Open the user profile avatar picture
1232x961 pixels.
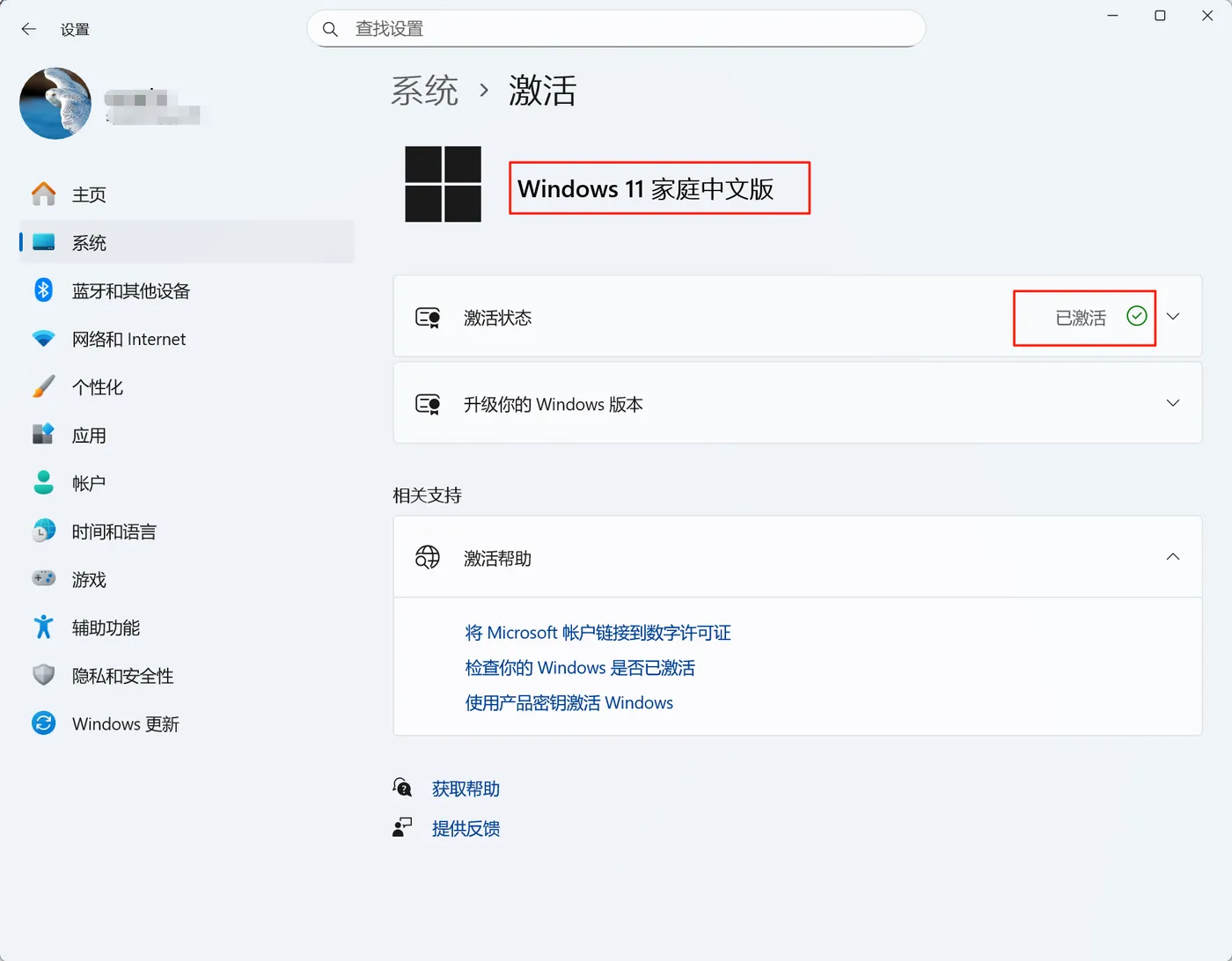click(x=55, y=103)
